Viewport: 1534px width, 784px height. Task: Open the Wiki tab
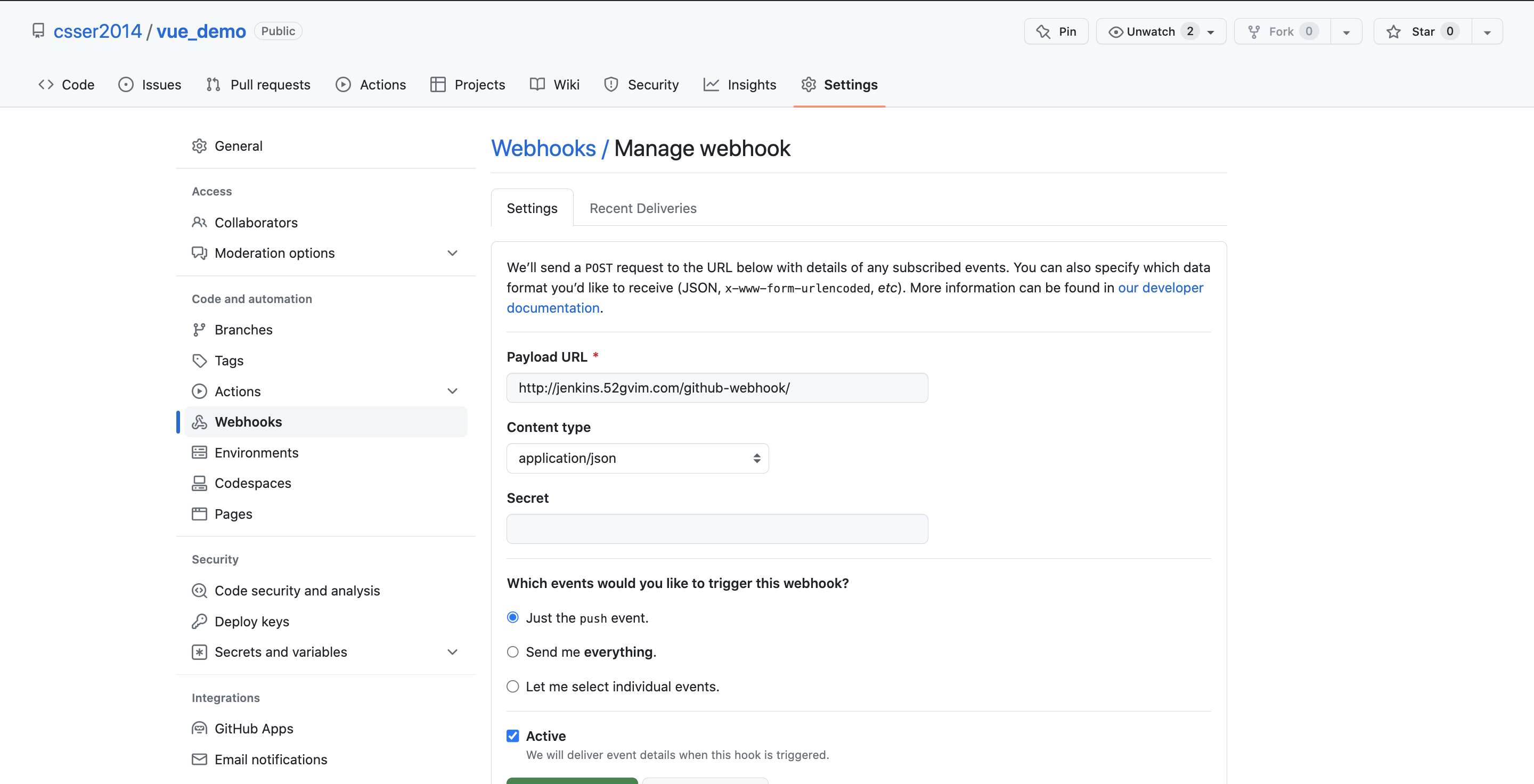pos(554,85)
